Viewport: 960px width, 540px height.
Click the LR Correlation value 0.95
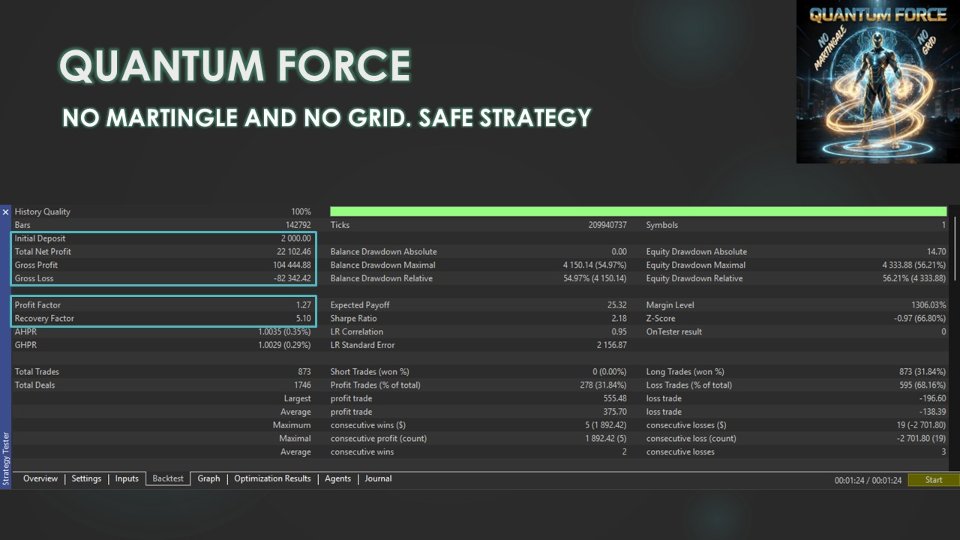[x=619, y=332]
